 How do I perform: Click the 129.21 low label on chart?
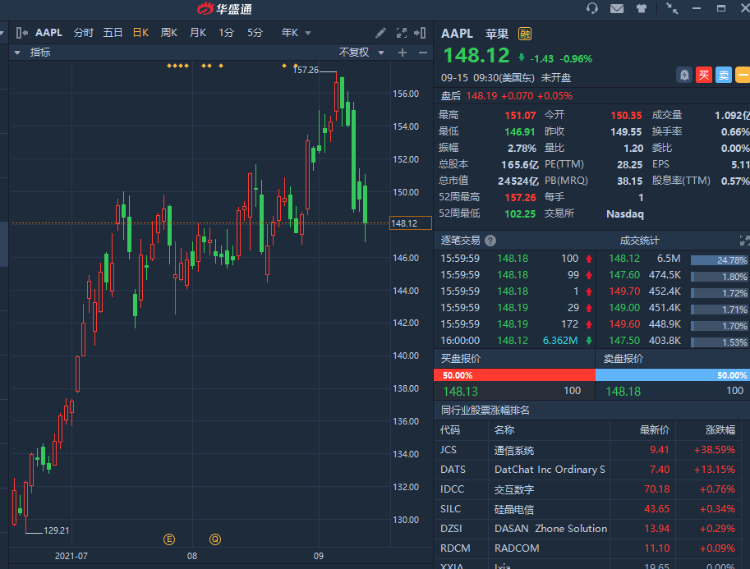[x=56, y=530]
